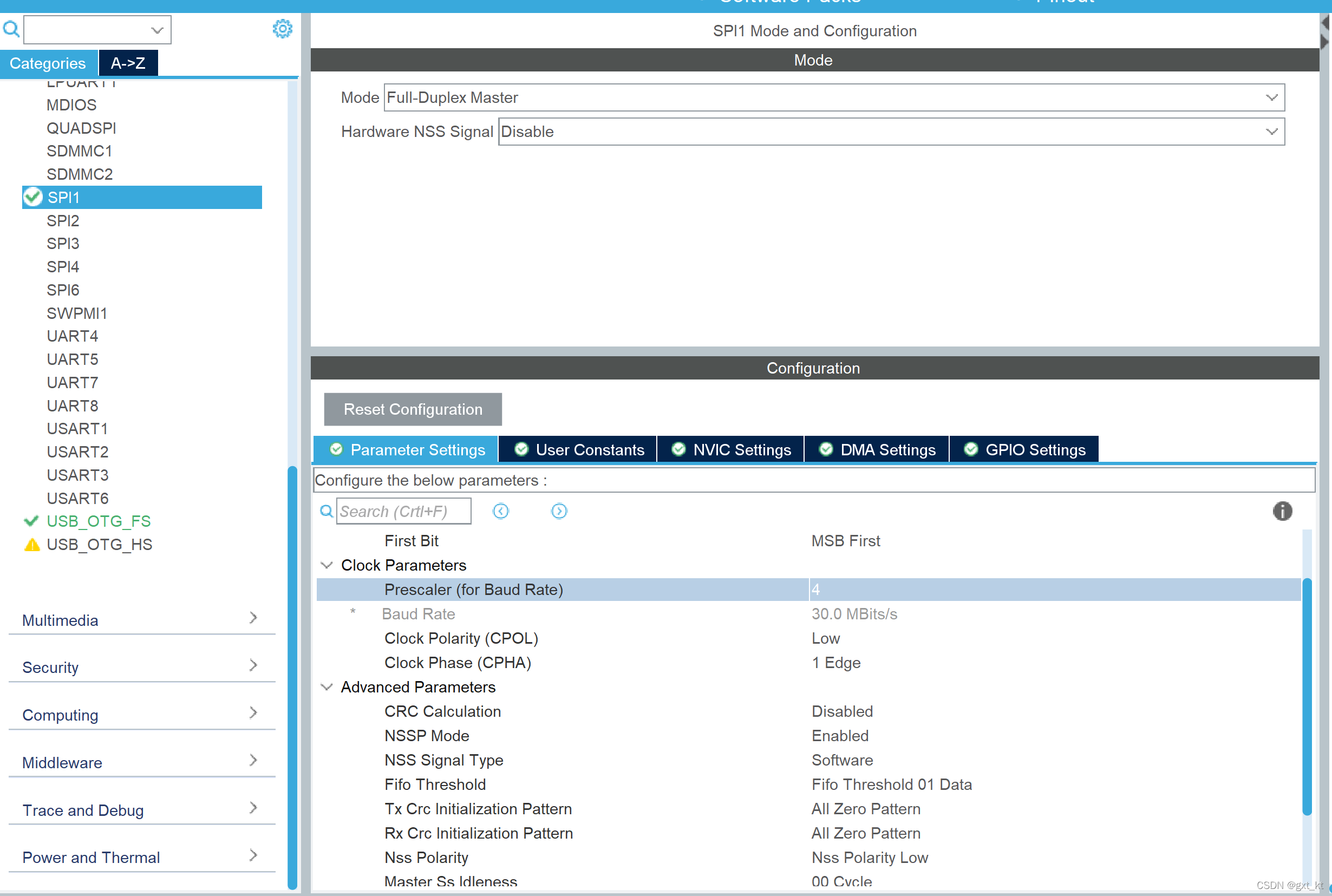Click the Search (Ctrl+F) parameter field
This screenshot has width=1332, height=896.
pos(403,511)
